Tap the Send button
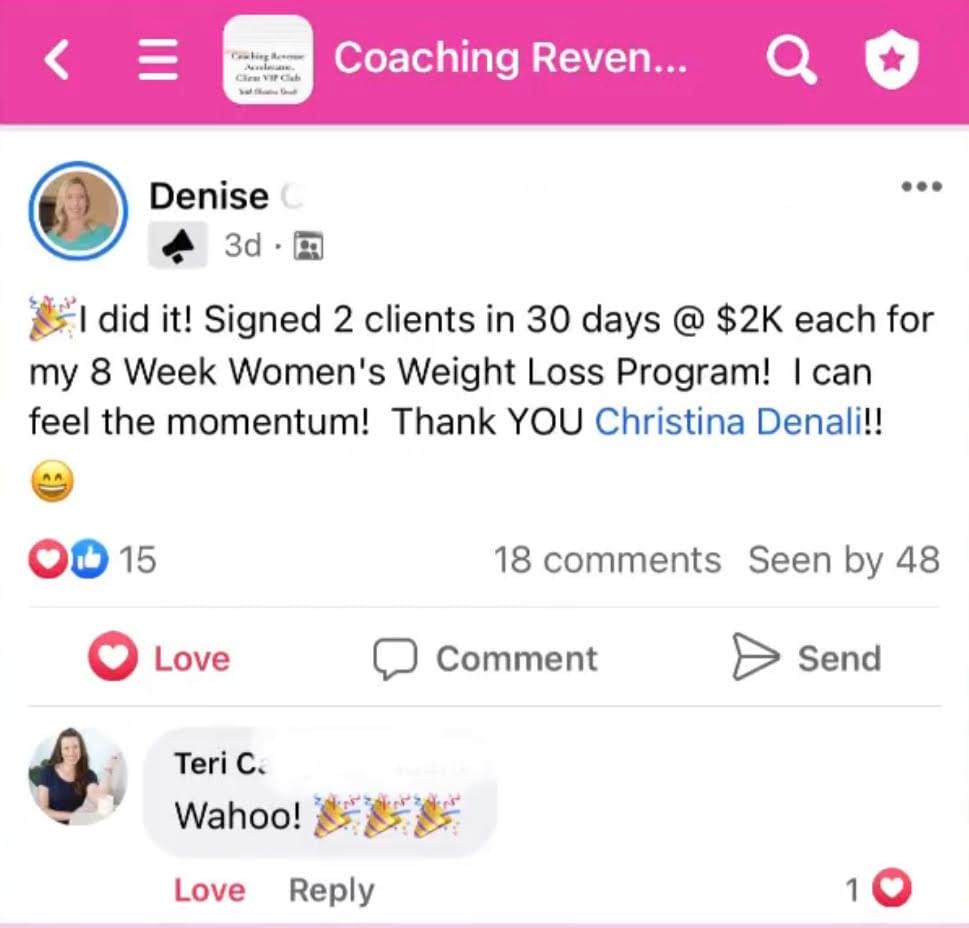The width and height of the screenshot is (969, 928). click(806, 657)
